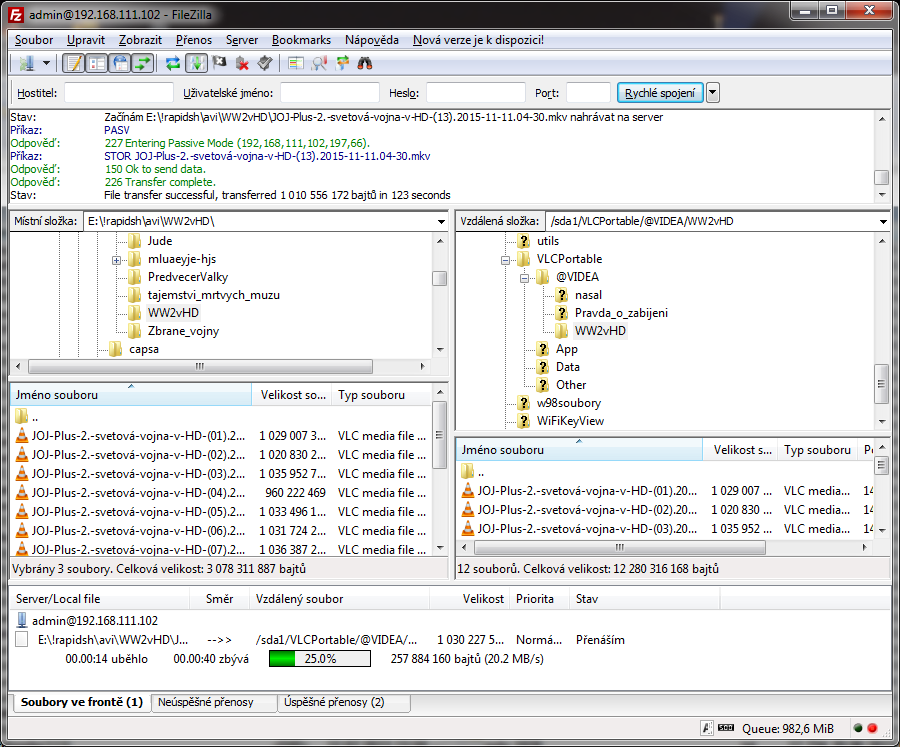Open the Přenos menu
This screenshot has height=747, width=900.
[x=193, y=40]
